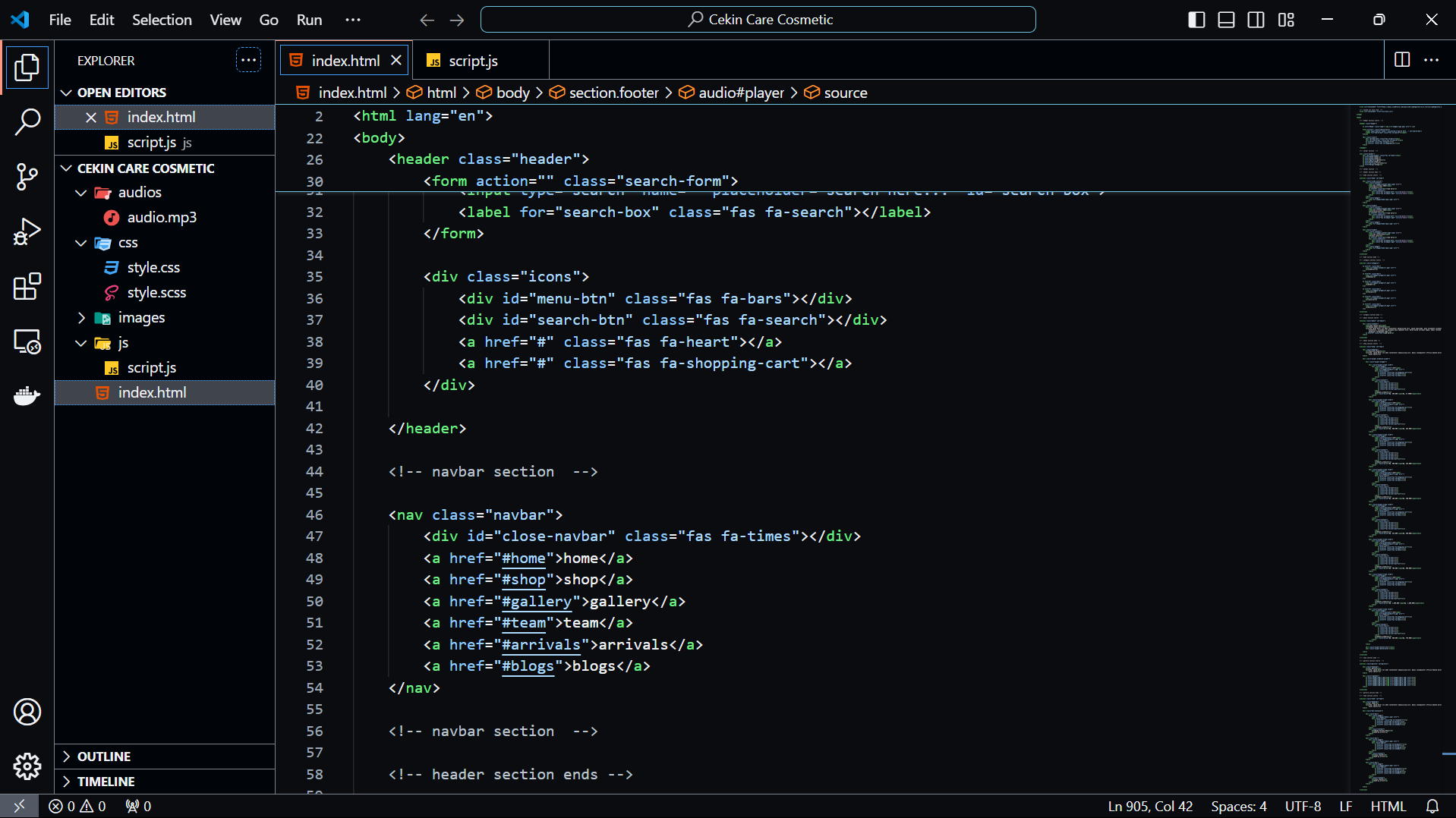Select the index.html editor tab
This screenshot has height=818, width=1456.
coord(345,60)
